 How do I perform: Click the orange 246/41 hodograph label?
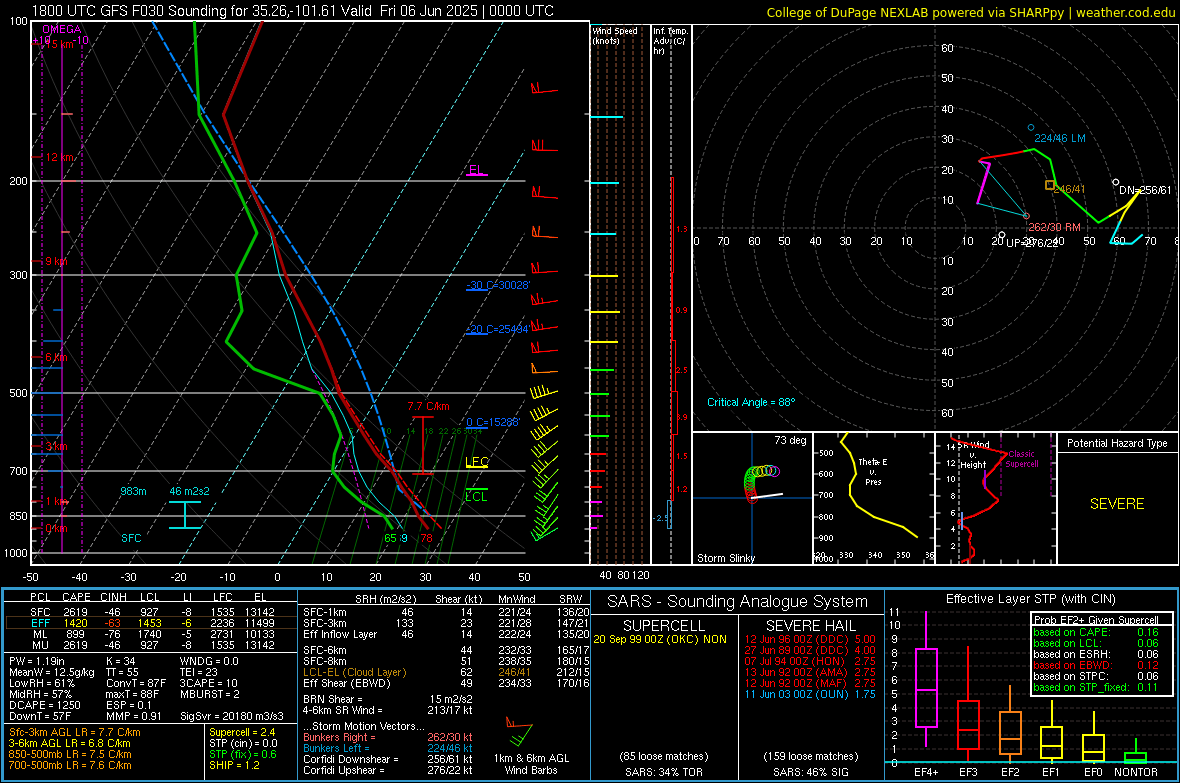point(1069,189)
